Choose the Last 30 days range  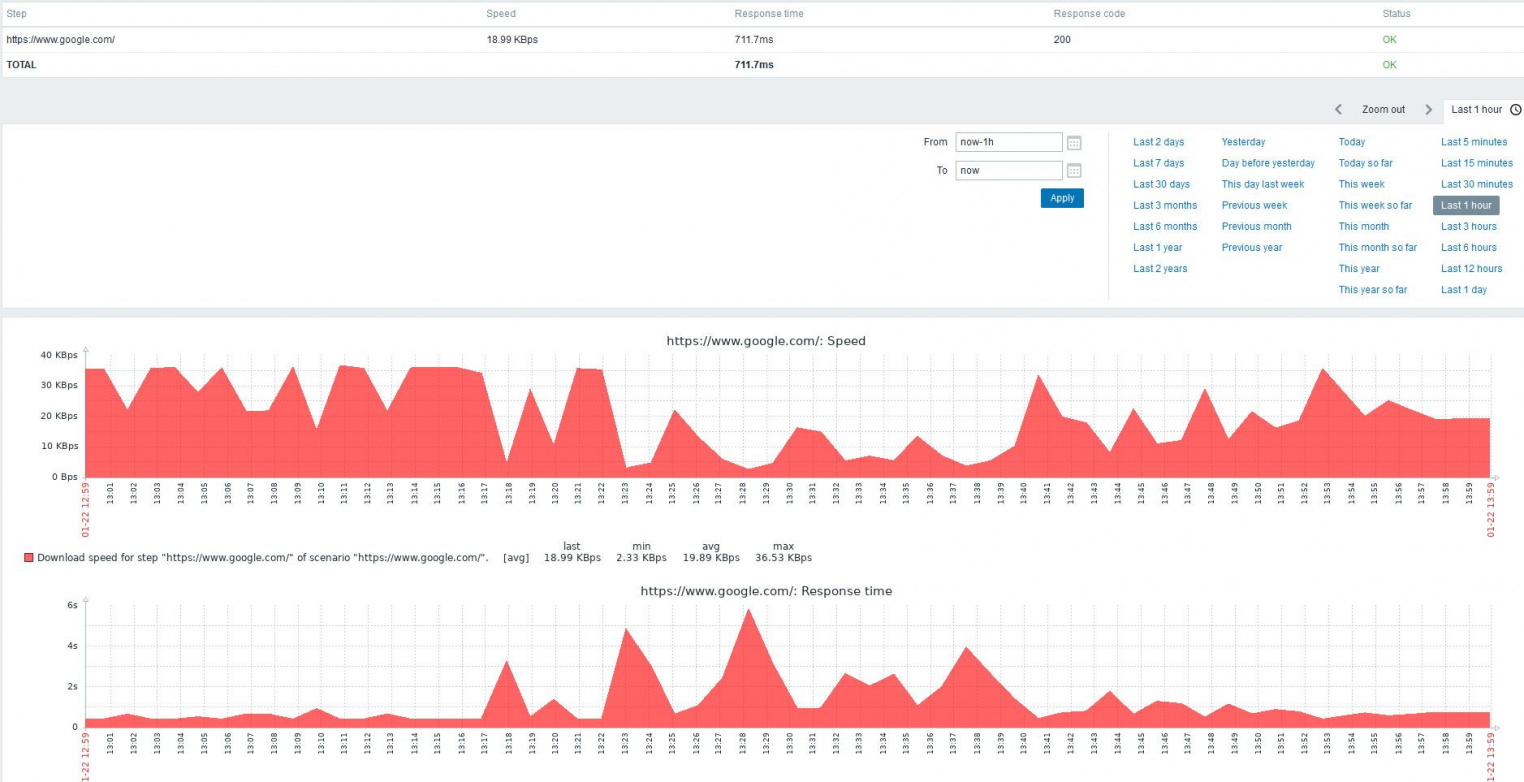(x=1161, y=184)
